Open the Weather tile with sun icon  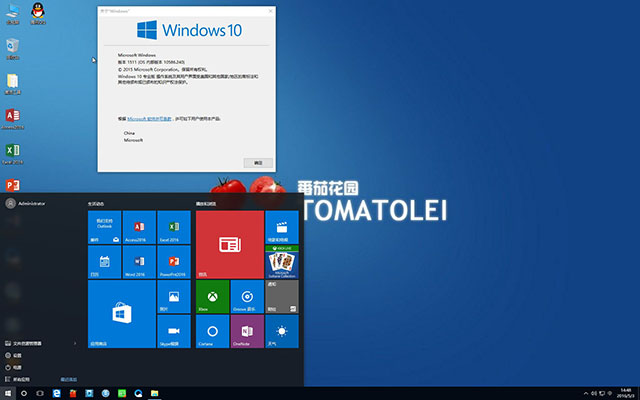pyautogui.click(x=281, y=331)
